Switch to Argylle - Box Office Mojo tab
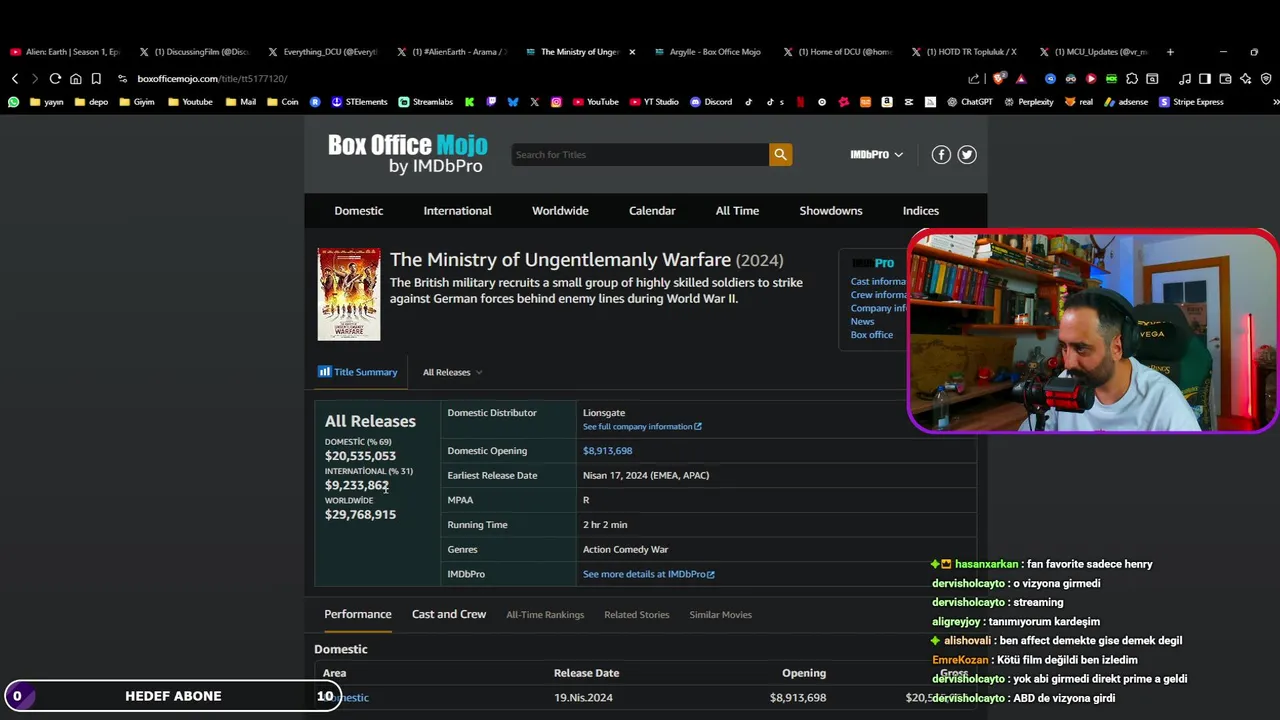The height and width of the screenshot is (720, 1280). pyautogui.click(x=706, y=52)
